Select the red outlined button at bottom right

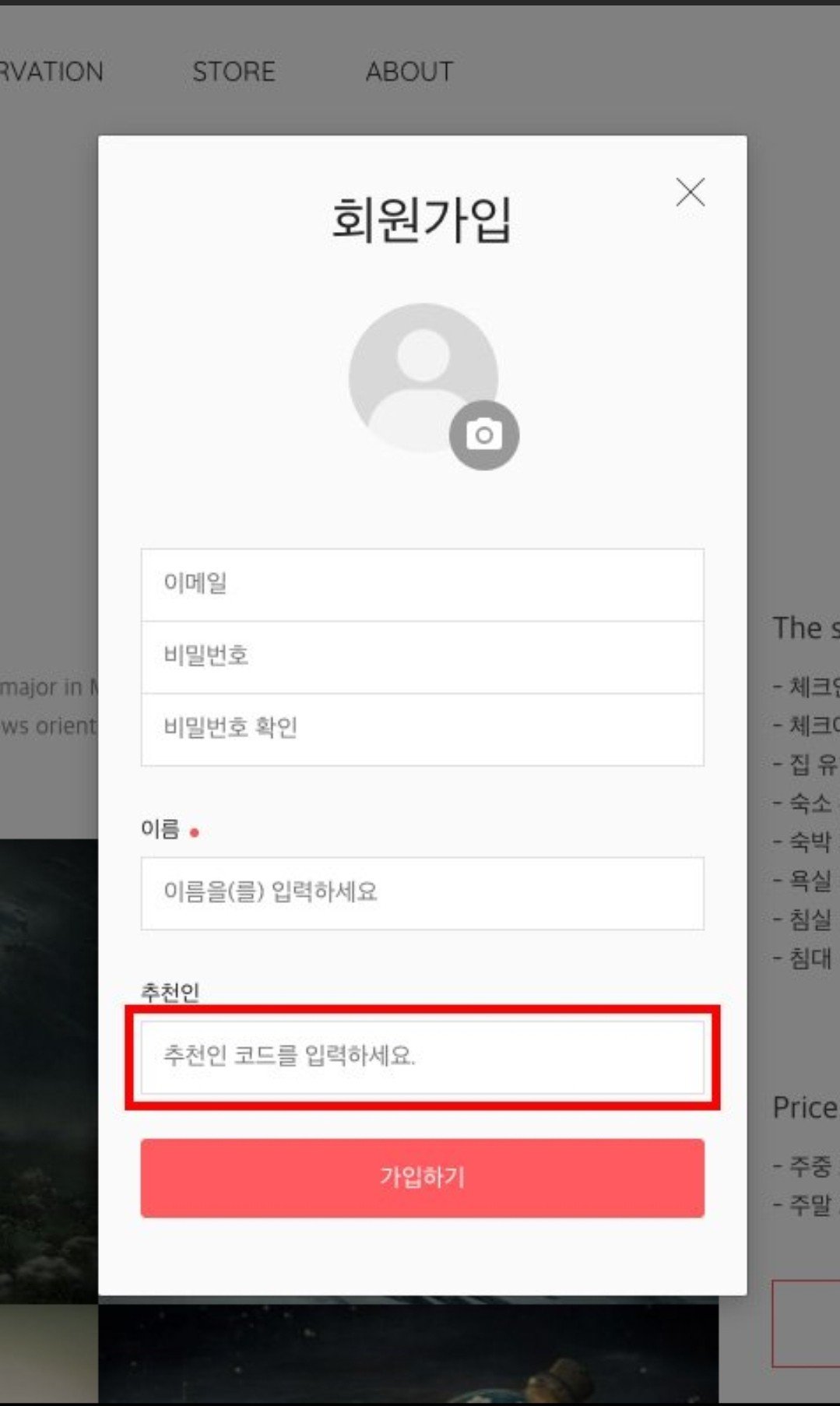(806, 1323)
